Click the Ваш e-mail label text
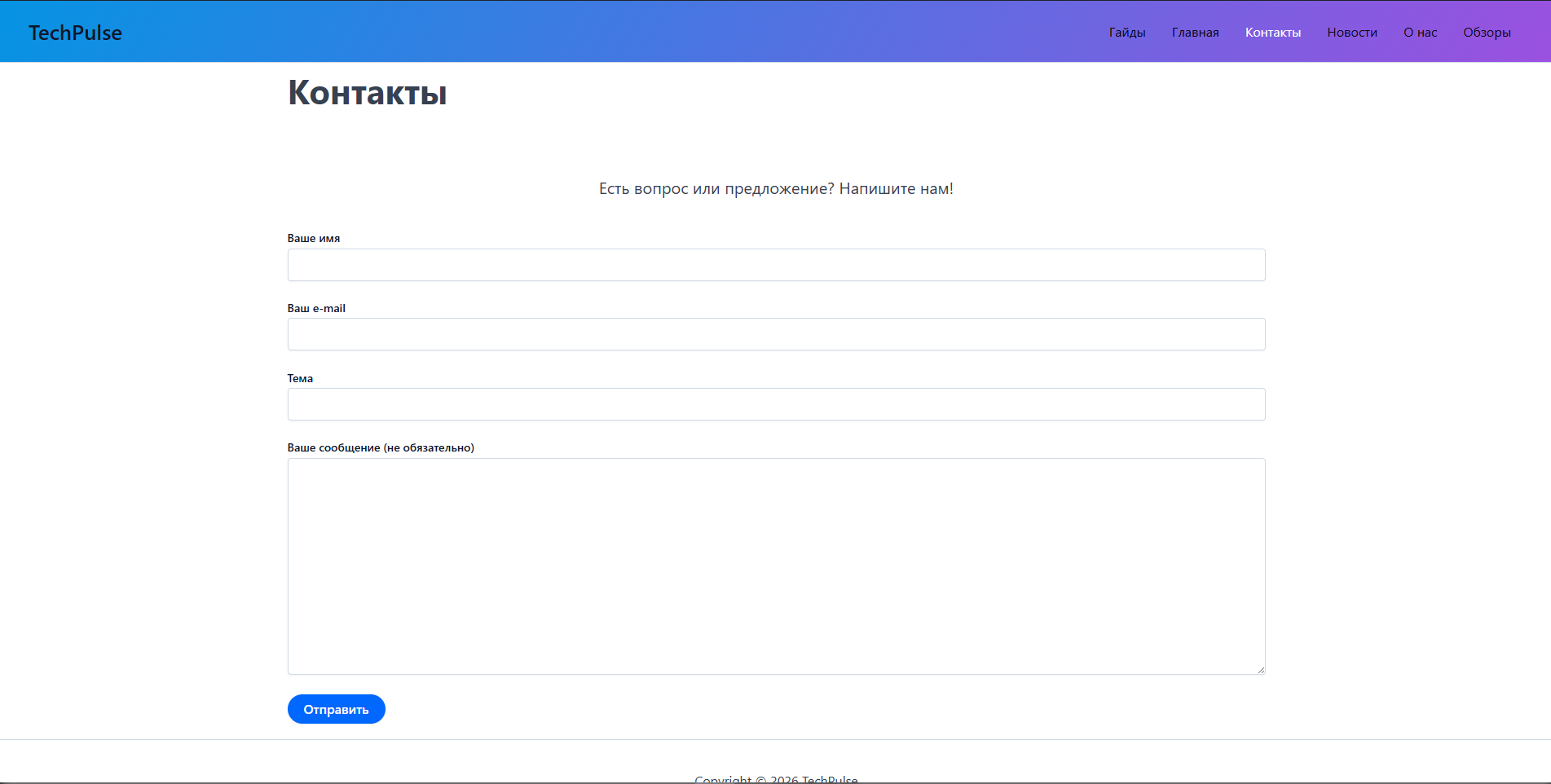The image size is (1551, 784). pyautogui.click(x=316, y=308)
